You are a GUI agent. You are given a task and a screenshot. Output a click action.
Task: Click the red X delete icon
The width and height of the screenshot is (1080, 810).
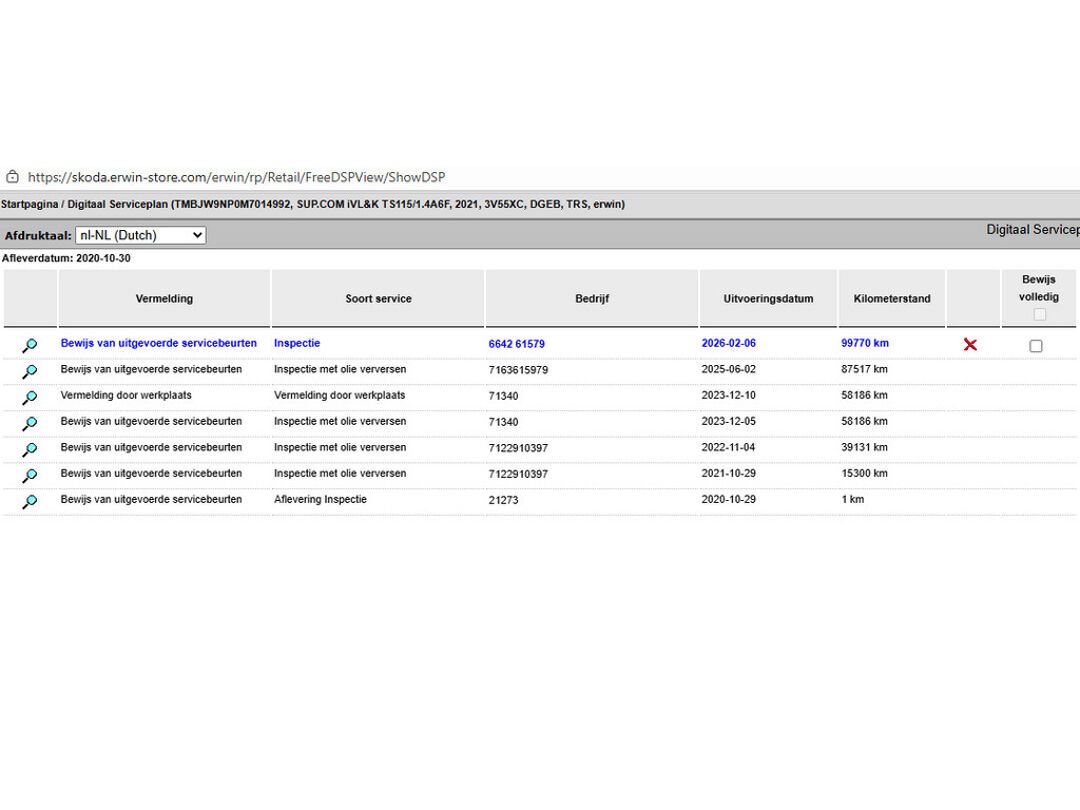pos(970,345)
